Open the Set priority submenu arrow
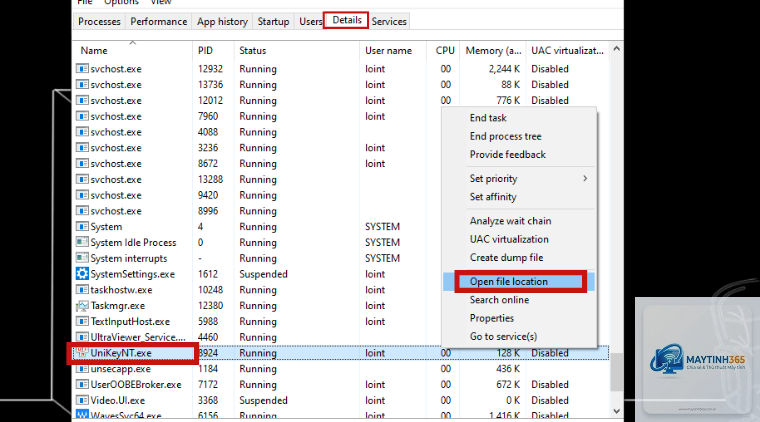 click(x=585, y=178)
